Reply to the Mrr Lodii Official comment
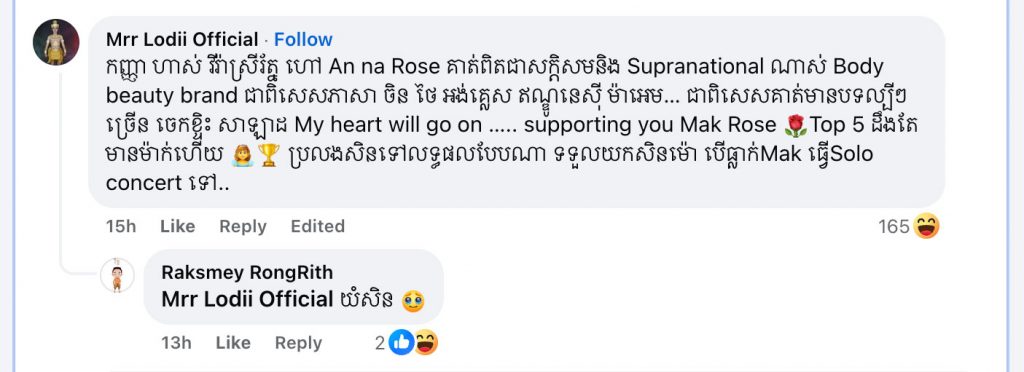Screen dimensions: 1024x372 pyautogui.click(x=243, y=226)
